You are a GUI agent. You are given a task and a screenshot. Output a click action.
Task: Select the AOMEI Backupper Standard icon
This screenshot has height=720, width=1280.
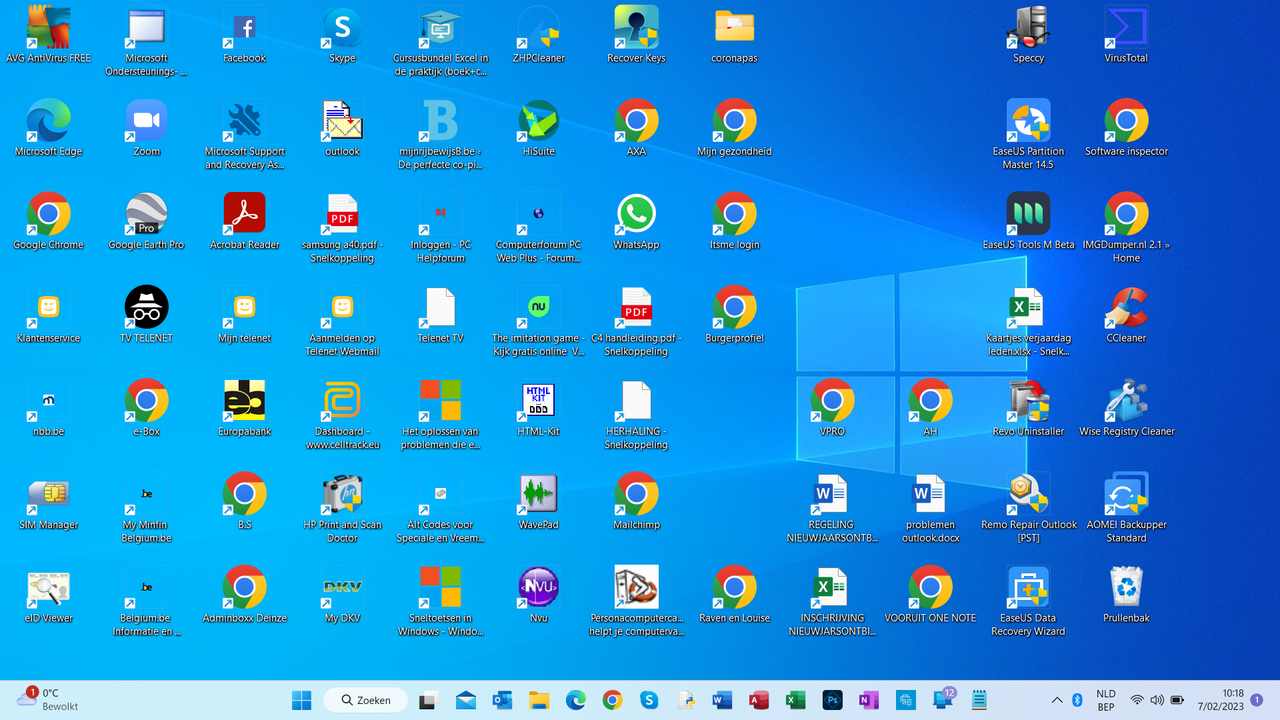pyautogui.click(x=1126, y=508)
